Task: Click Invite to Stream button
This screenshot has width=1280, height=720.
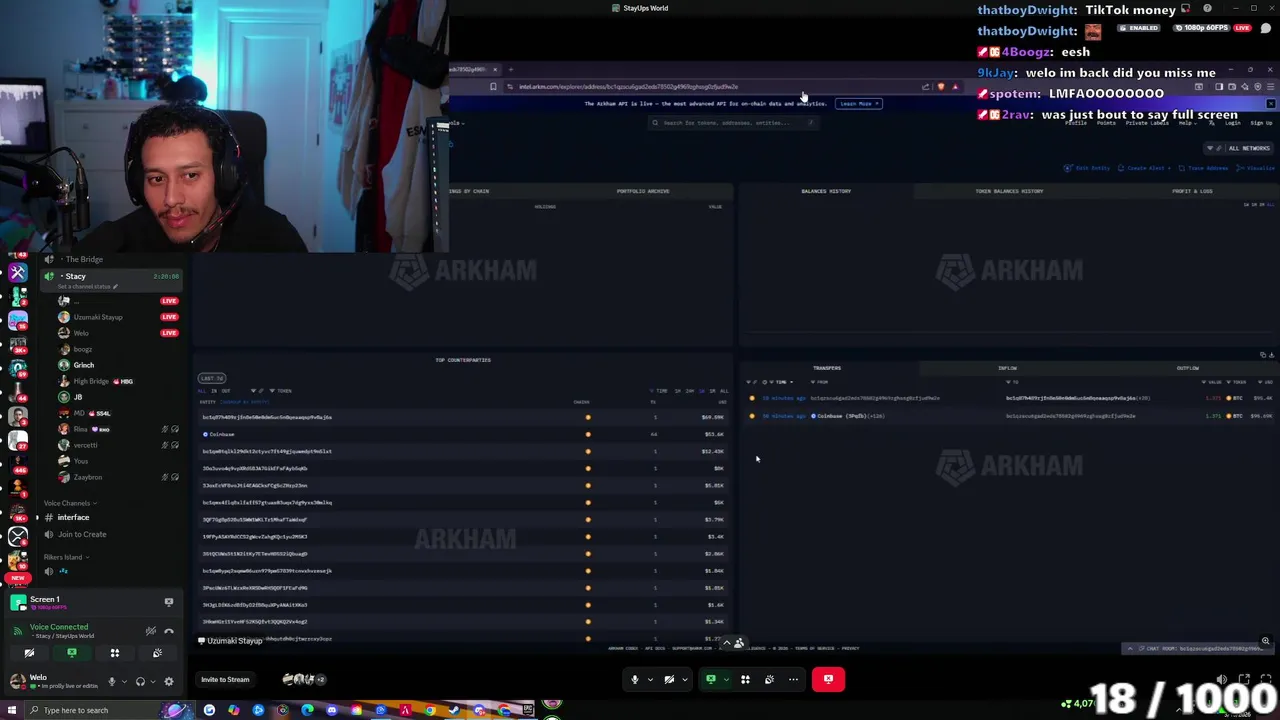Action: 225,680
